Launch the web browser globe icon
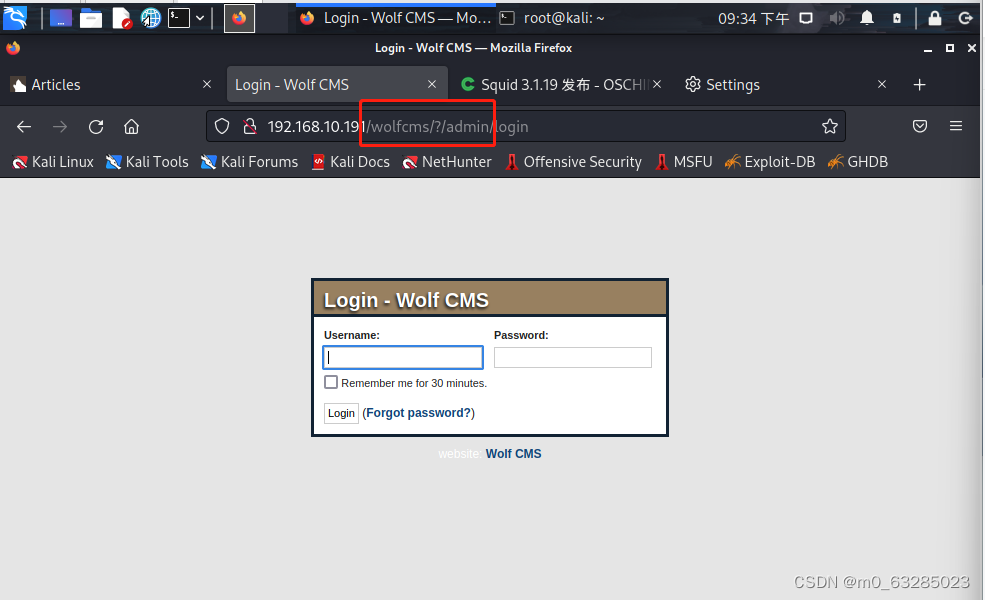Image resolution: width=985 pixels, height=600 pixels. [150, 18]
